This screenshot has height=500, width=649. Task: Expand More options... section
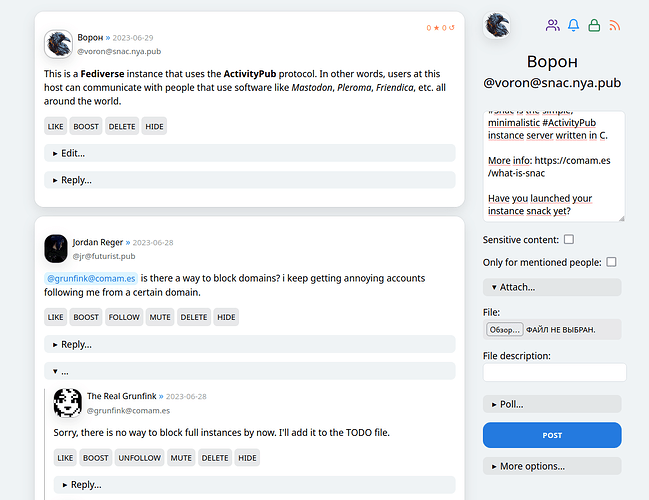coord(552,466)
